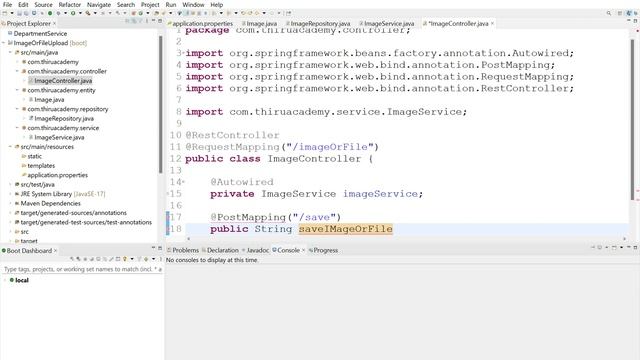Toggle the fold marker at line 14

point(183,182)
